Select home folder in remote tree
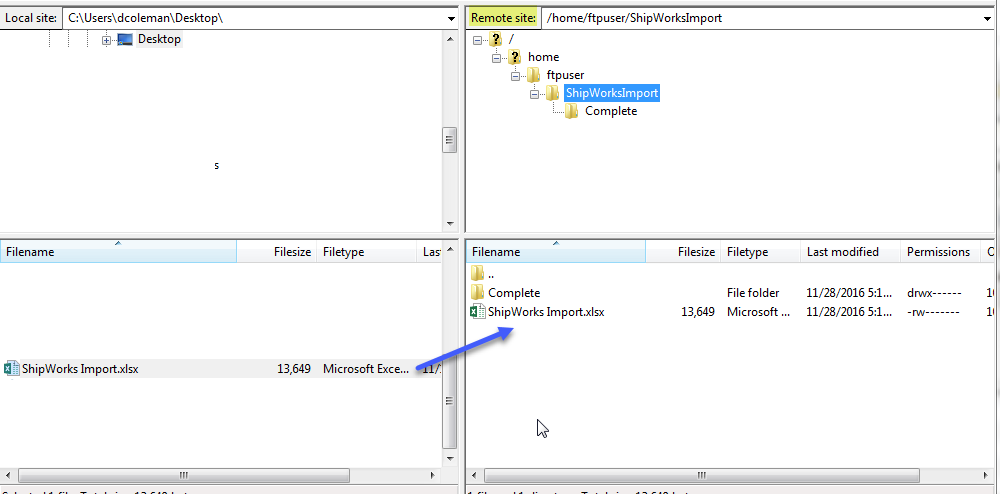Viewport: 1000px width, 494px height. 543,57
